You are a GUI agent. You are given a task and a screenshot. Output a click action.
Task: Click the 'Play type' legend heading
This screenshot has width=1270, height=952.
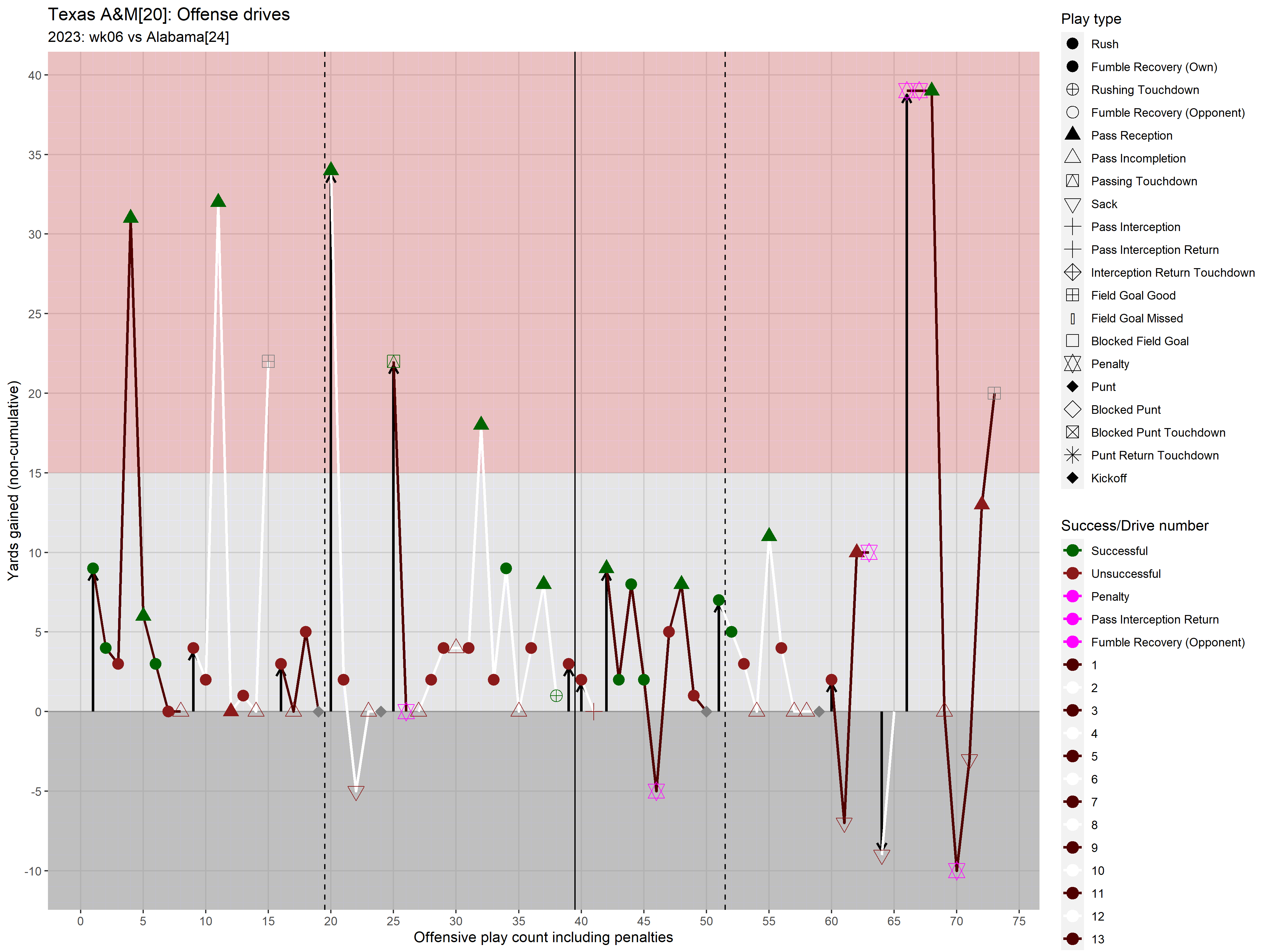click(x=1091, y=19)
